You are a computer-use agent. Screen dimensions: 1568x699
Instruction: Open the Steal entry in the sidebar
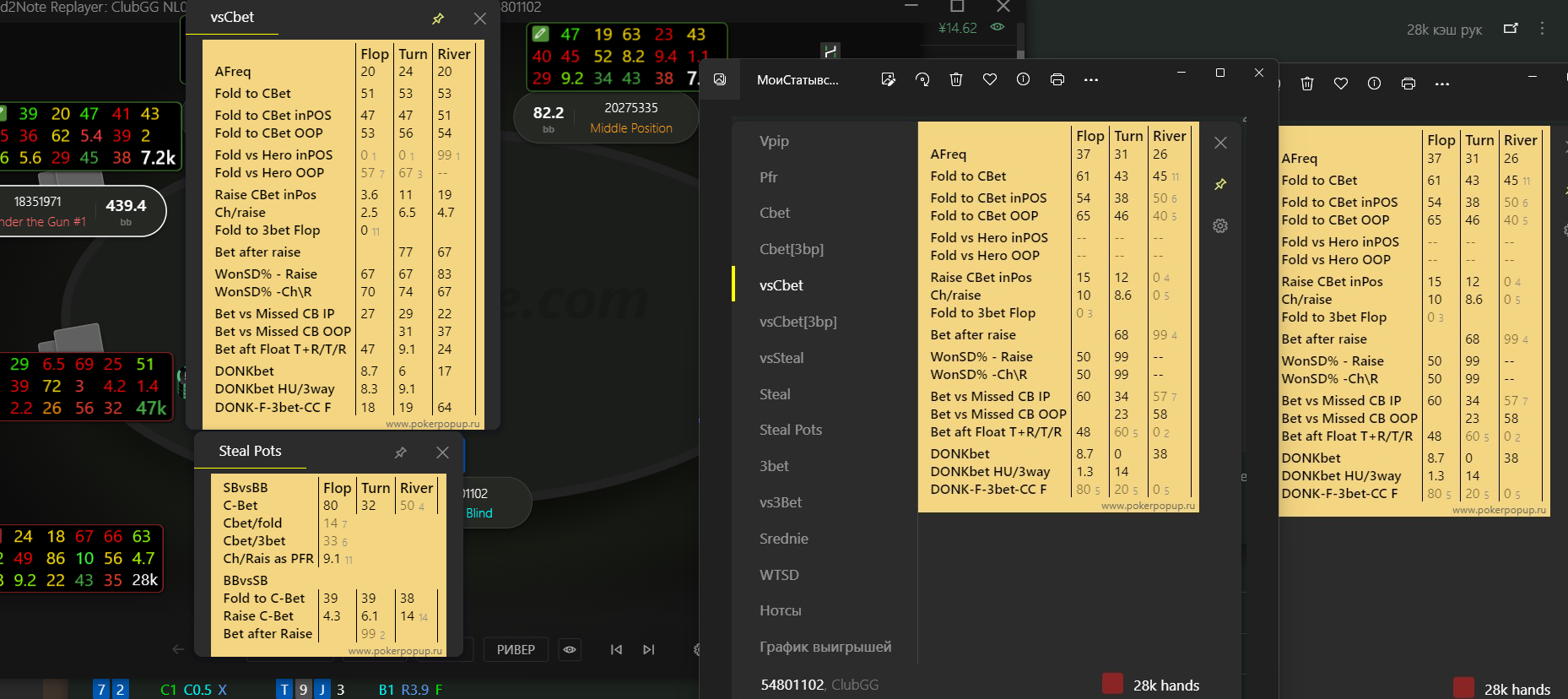[x=775, y=394]
